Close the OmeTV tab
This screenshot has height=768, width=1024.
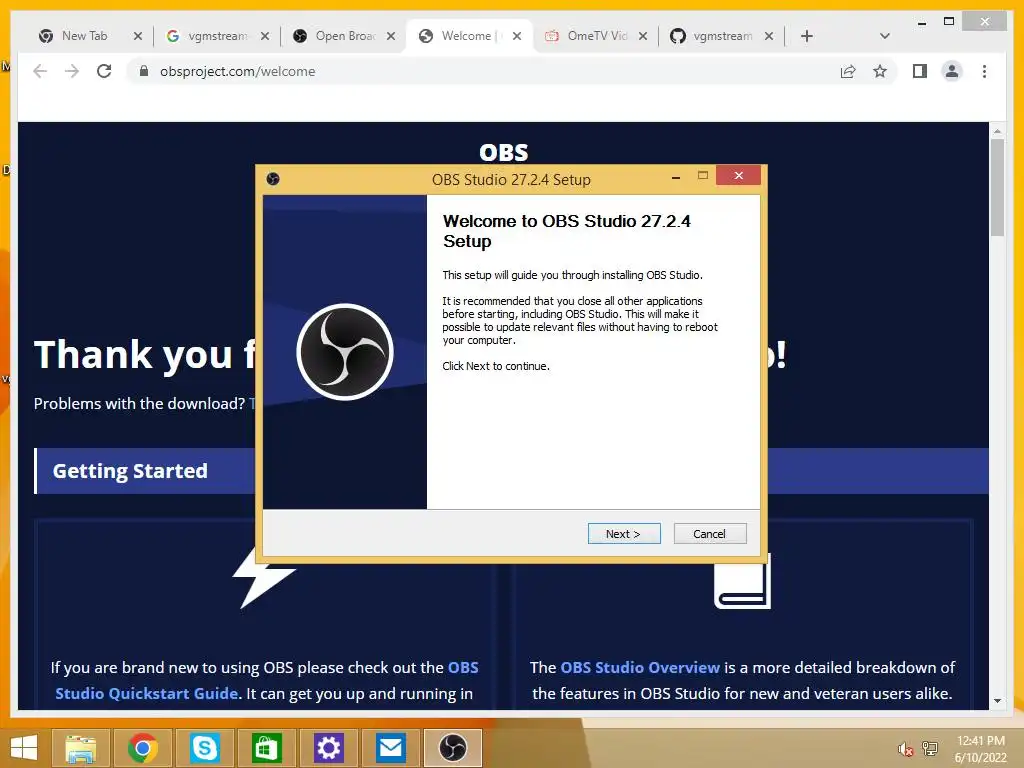click(643, 37)
